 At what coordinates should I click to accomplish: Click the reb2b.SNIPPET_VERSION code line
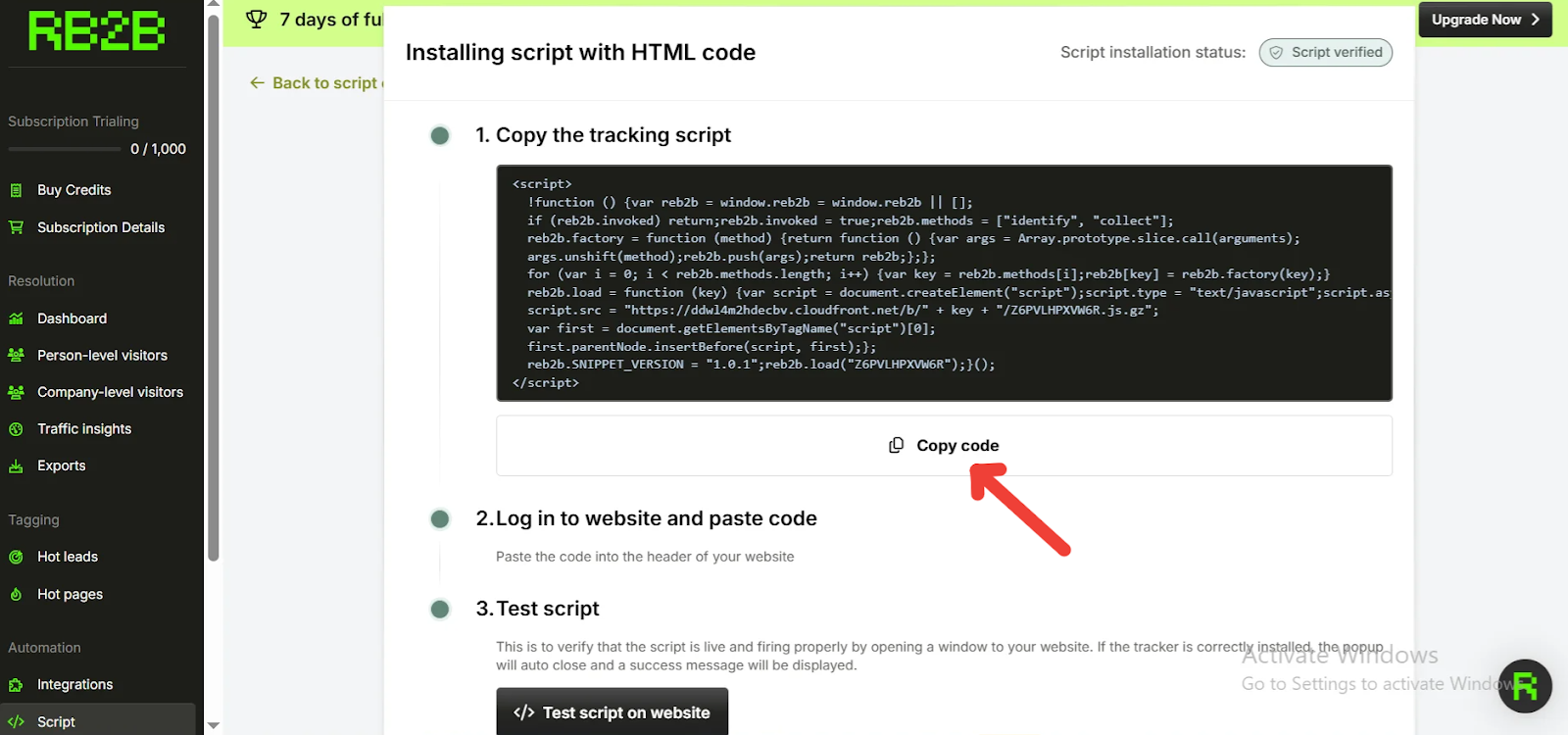pos(760,365)
